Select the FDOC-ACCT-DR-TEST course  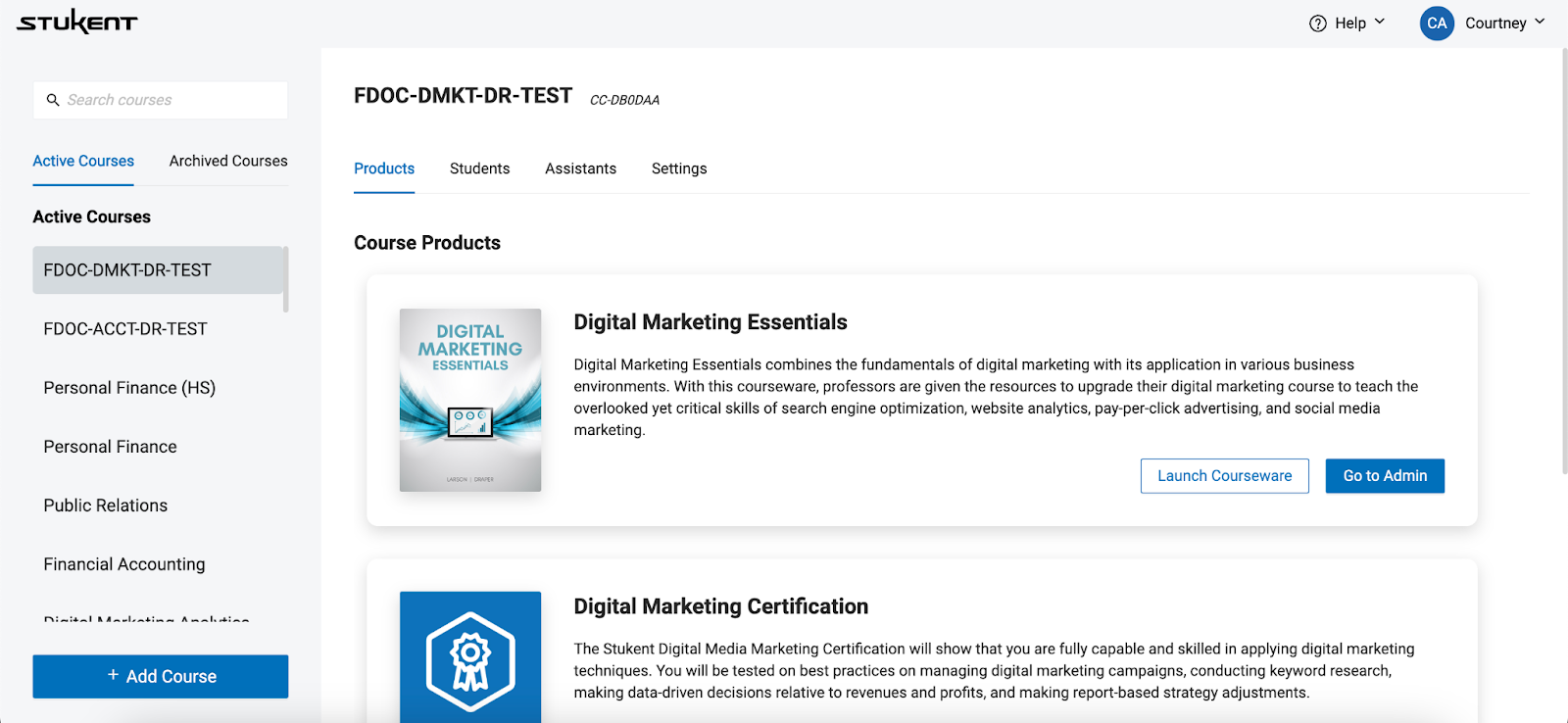pyautogui.click(x=125, y=329)
